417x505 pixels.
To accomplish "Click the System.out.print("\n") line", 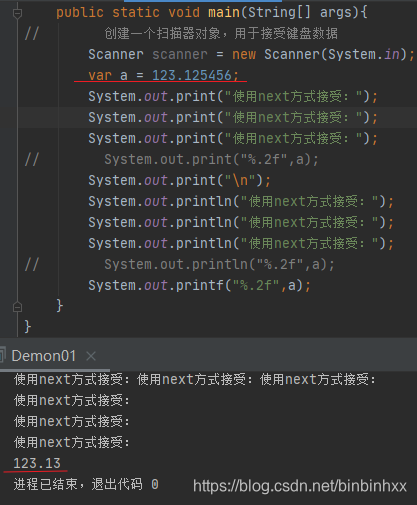I will click(x=179, y=180).
